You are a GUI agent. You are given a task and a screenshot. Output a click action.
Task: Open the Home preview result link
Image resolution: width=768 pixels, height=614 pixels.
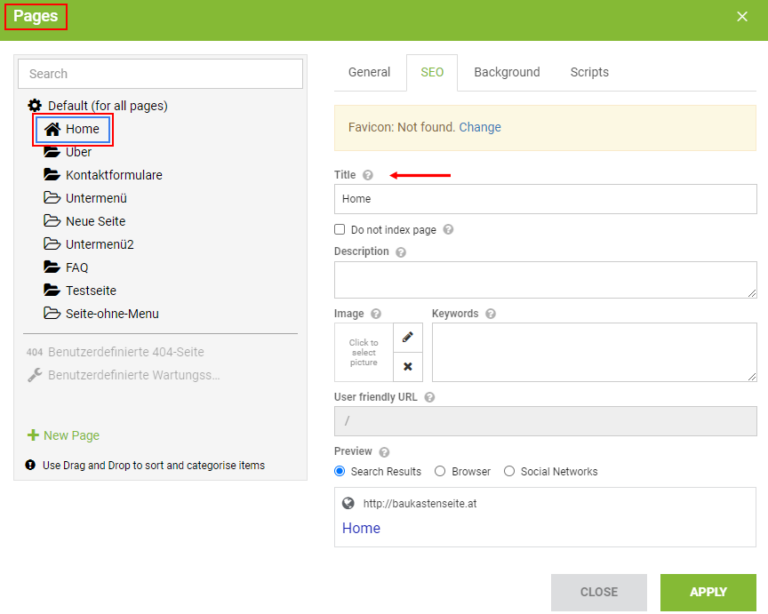361,528
